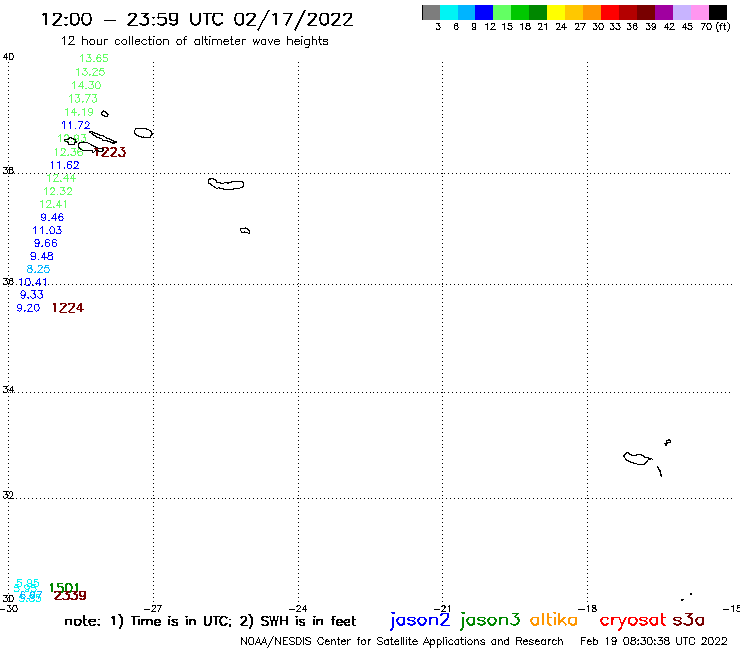Click the 'jason2' satellite legend label
The height and width of the screenshot is (650, 740).
coord(420,620)
